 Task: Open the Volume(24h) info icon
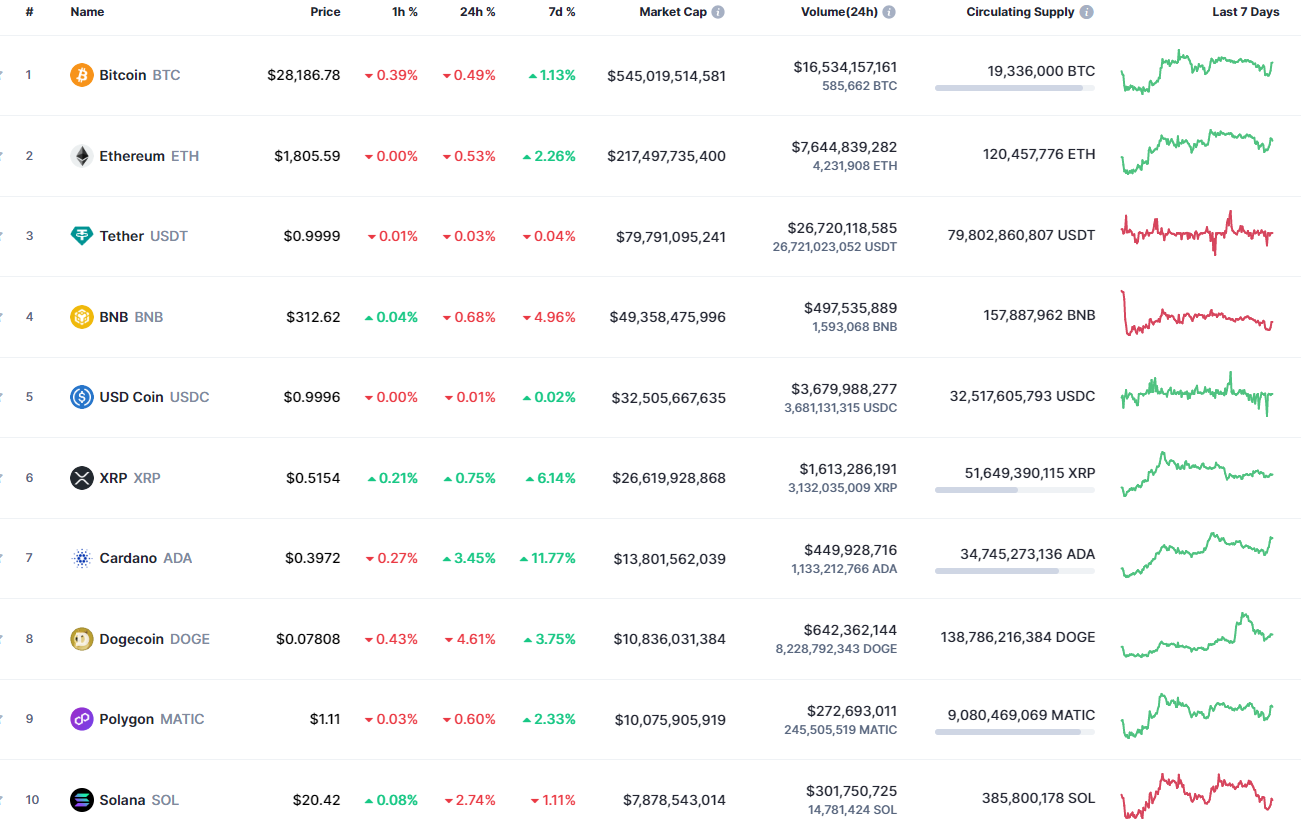(x=889, y=12)
